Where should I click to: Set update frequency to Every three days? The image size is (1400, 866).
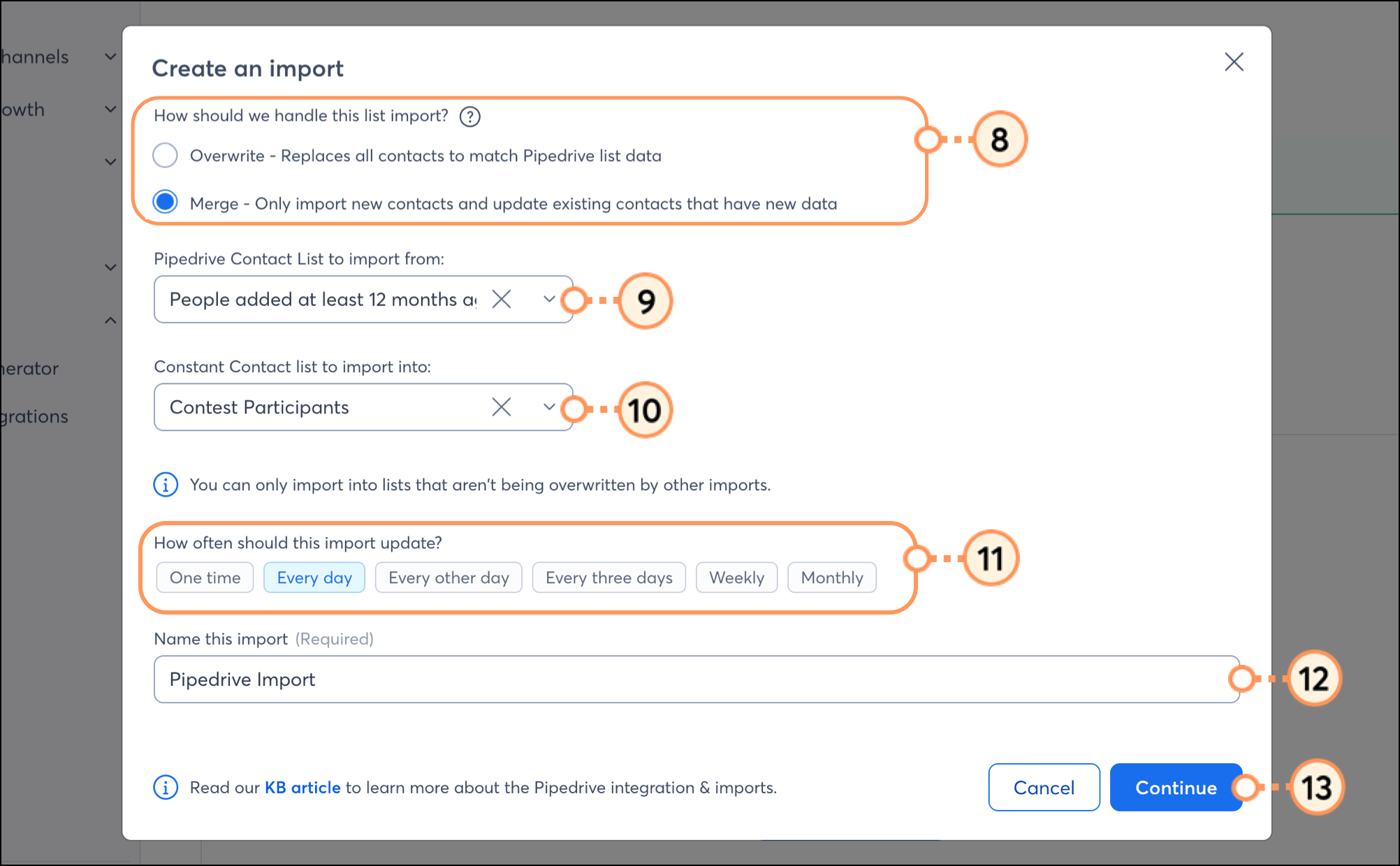click(608, 578)
